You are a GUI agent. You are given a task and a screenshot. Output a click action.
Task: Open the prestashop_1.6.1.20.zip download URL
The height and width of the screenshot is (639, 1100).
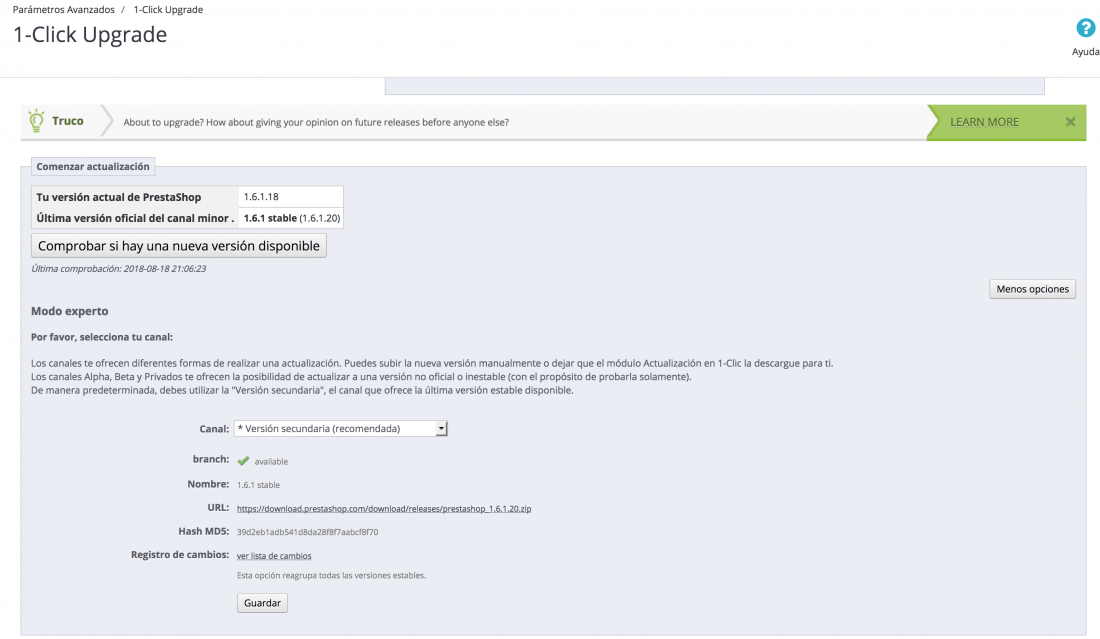point(384,509)
